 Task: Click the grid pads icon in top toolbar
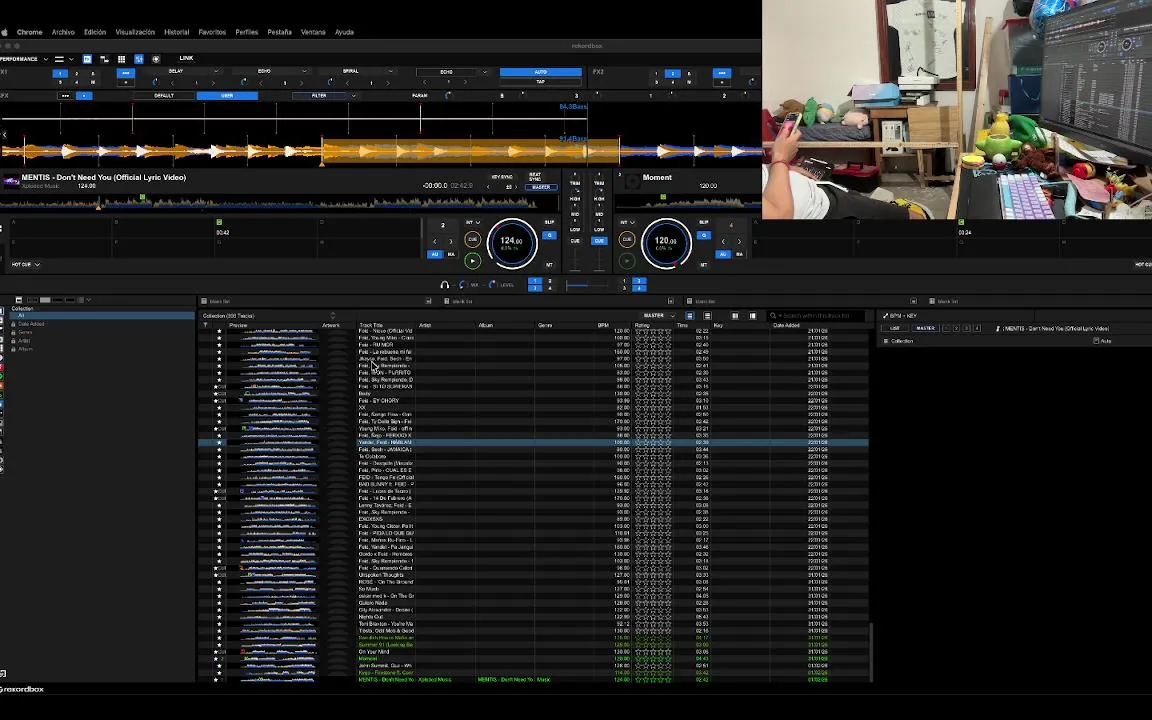121,59
